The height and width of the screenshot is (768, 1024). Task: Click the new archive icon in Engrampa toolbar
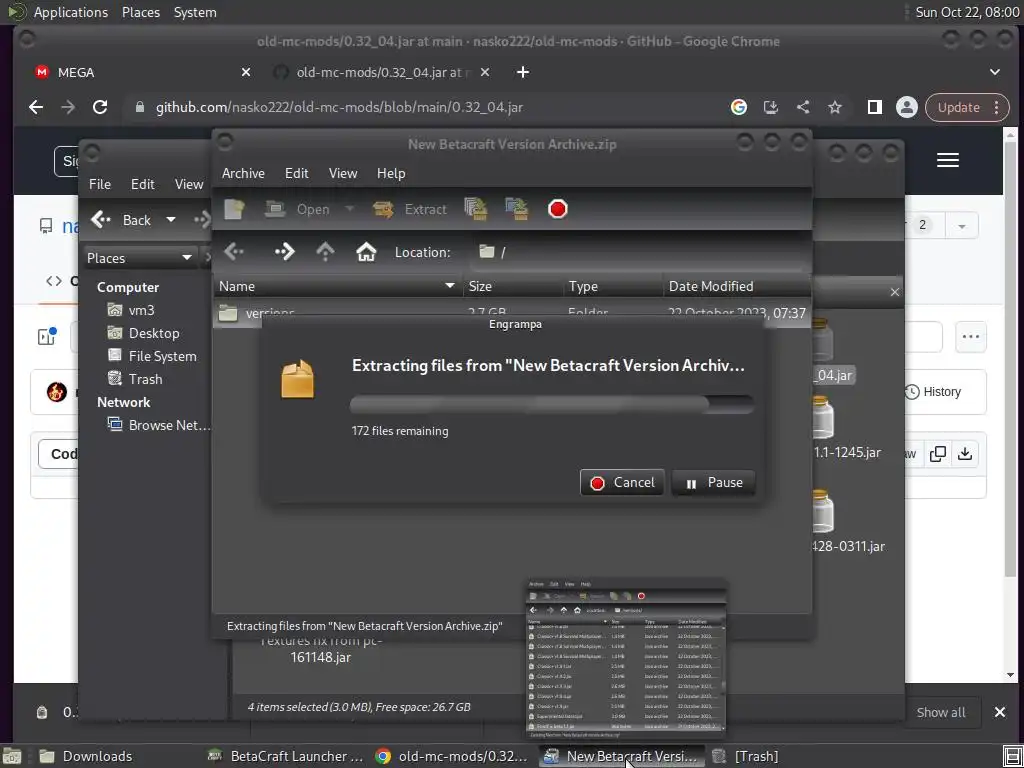(234, 210)
